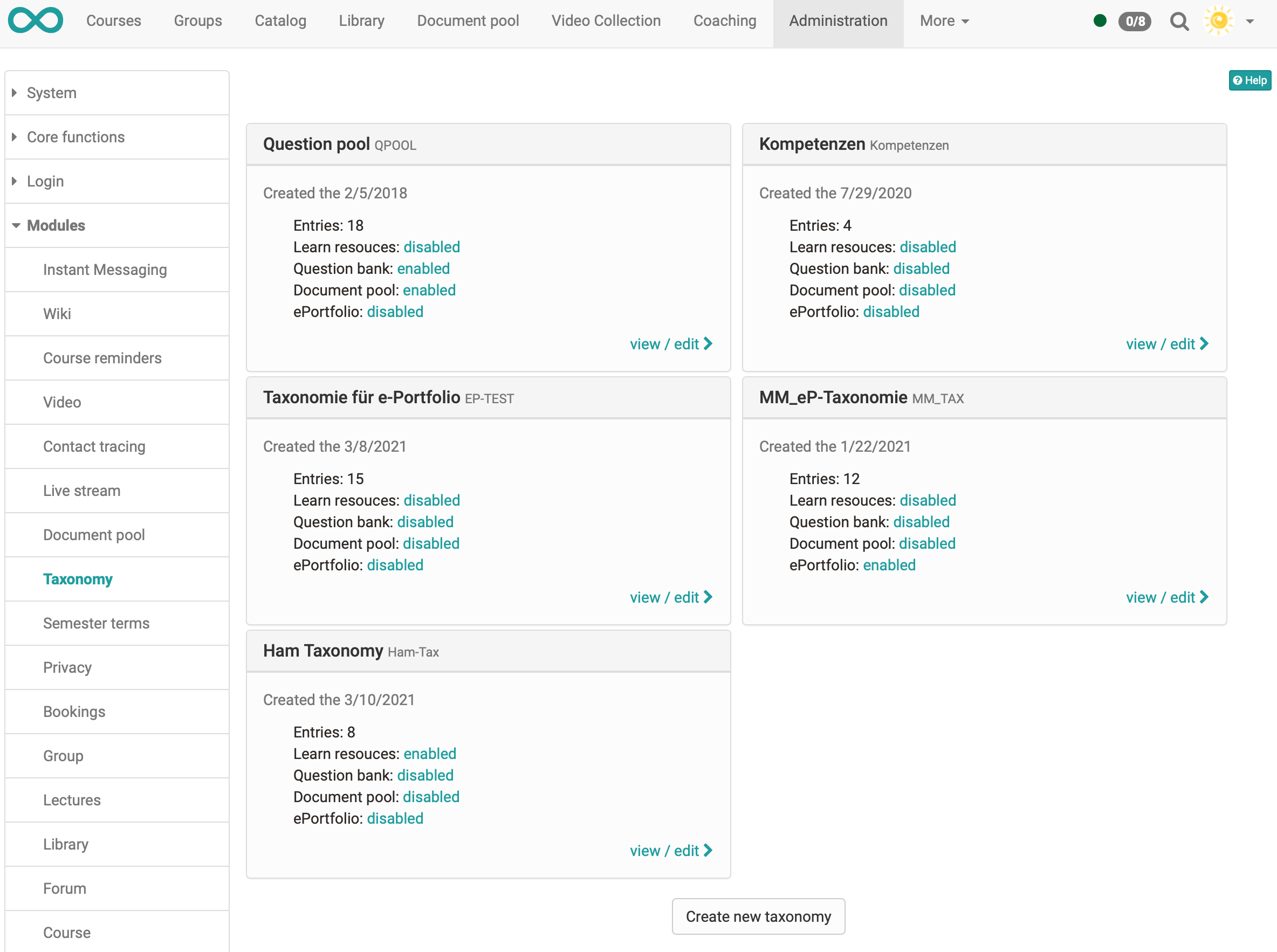Open the search magnifier
The width and height of the screenshot is (1277, 952).
(x=1179, y=22)
